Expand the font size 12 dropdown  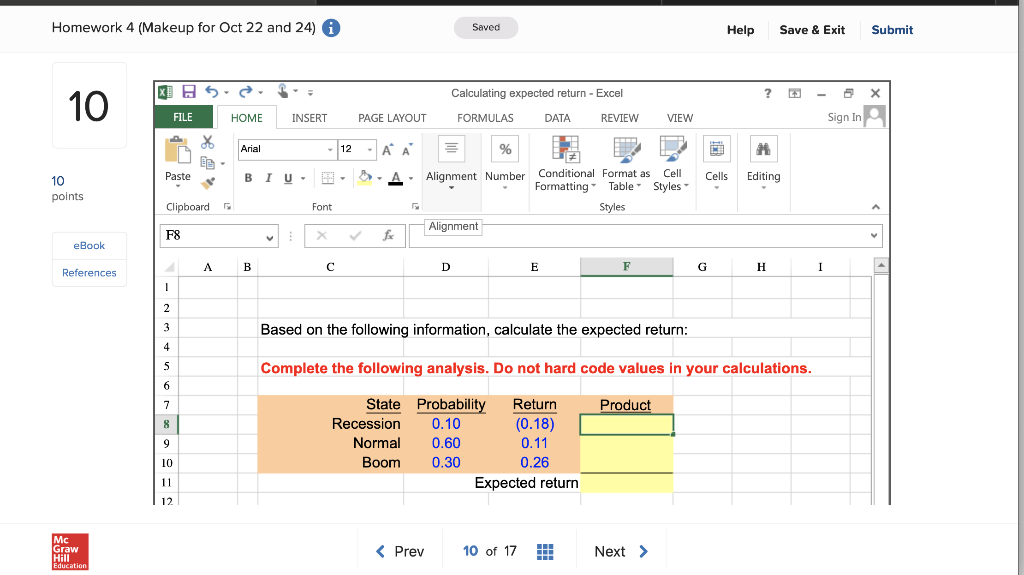pyautogui.click(x=370, y=150)
